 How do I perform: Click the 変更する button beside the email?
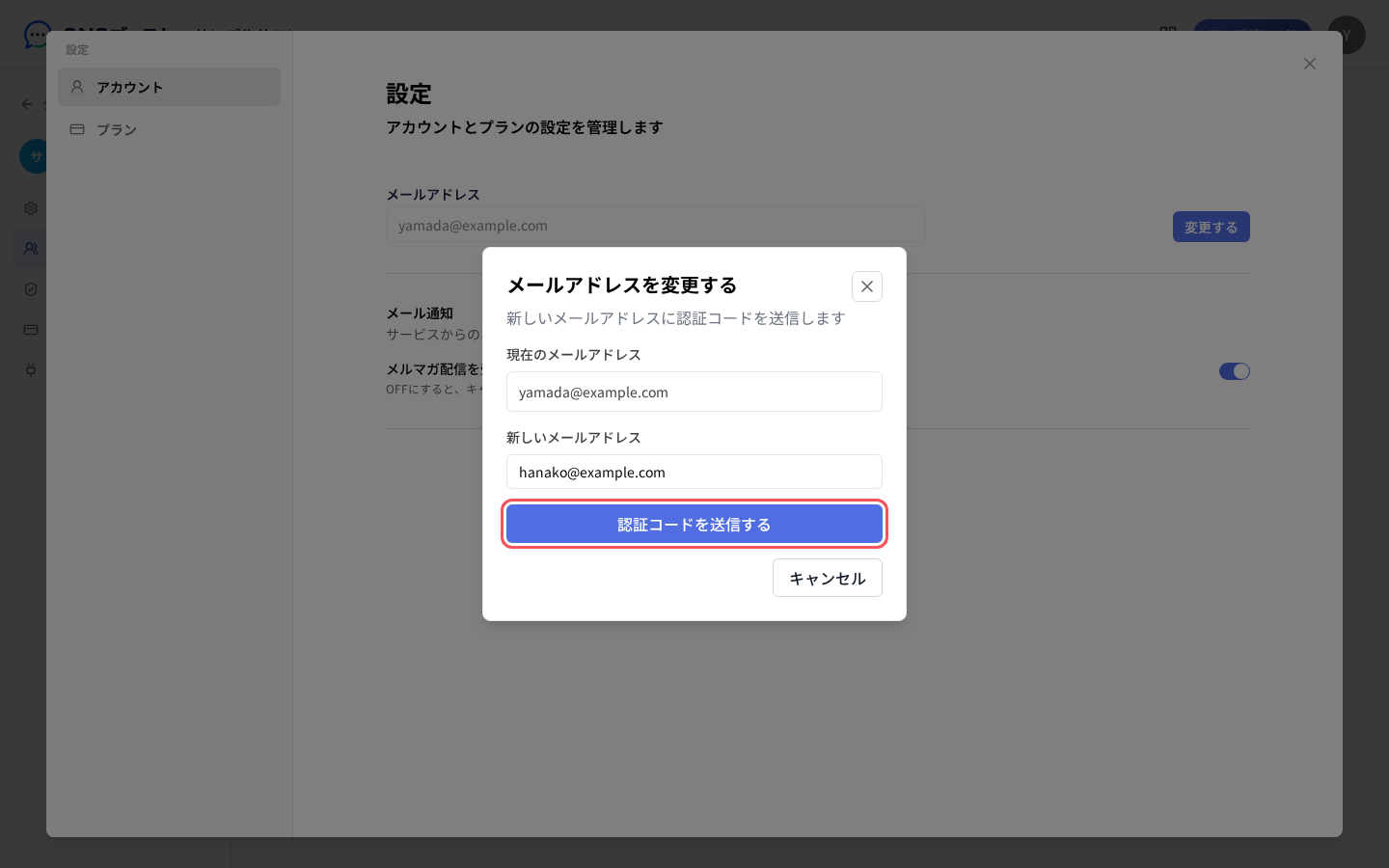pyautogui.click(x=1212, y=227)
